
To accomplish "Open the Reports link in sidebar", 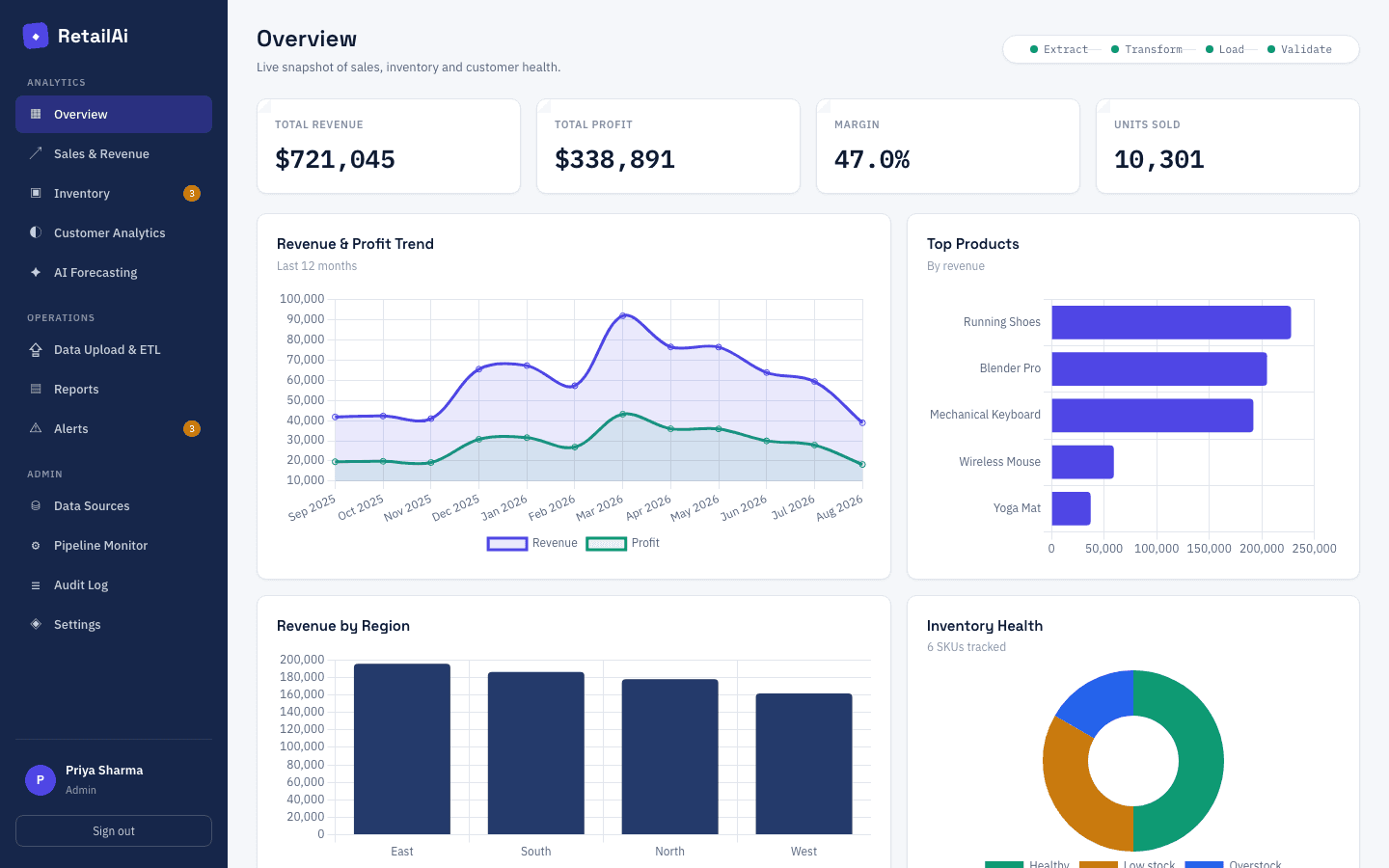I will pos(114,389).
